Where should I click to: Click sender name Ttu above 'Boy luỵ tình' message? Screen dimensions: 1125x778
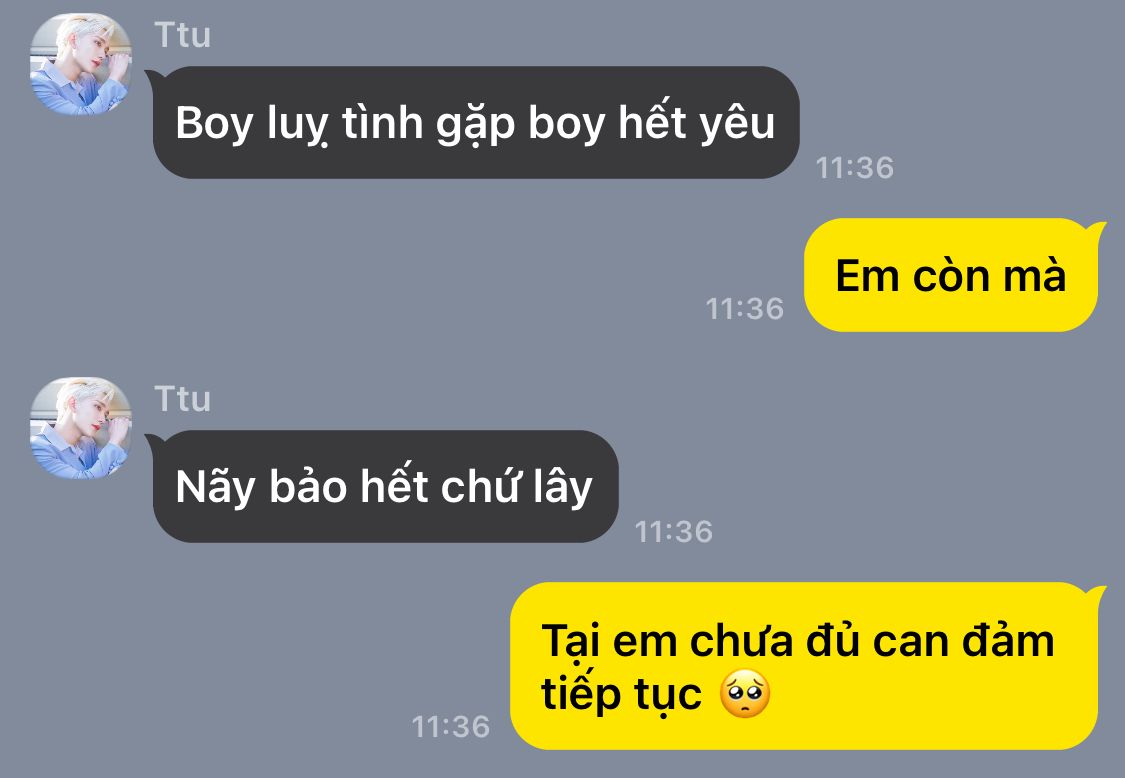(x=182, y=35)
